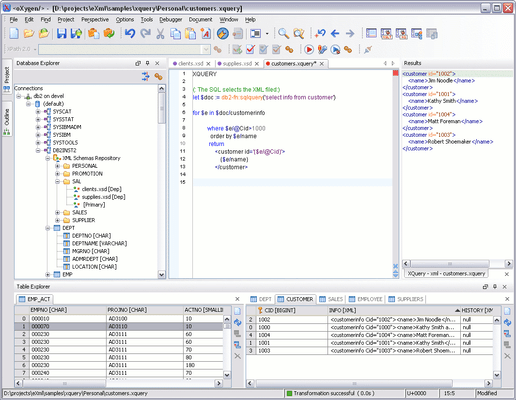The image size is (516, 400).
Task: Open the EMPLOYEE tab in Table Explorer
Action: coord(366,299)
